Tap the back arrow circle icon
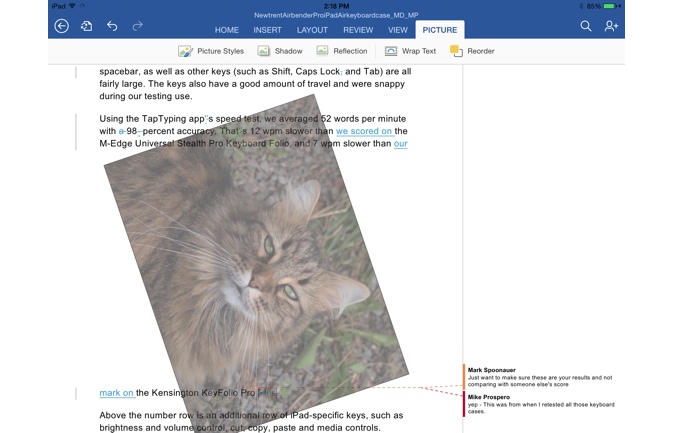Viewport: 673px width, 433px height. (x=61, y=26)
